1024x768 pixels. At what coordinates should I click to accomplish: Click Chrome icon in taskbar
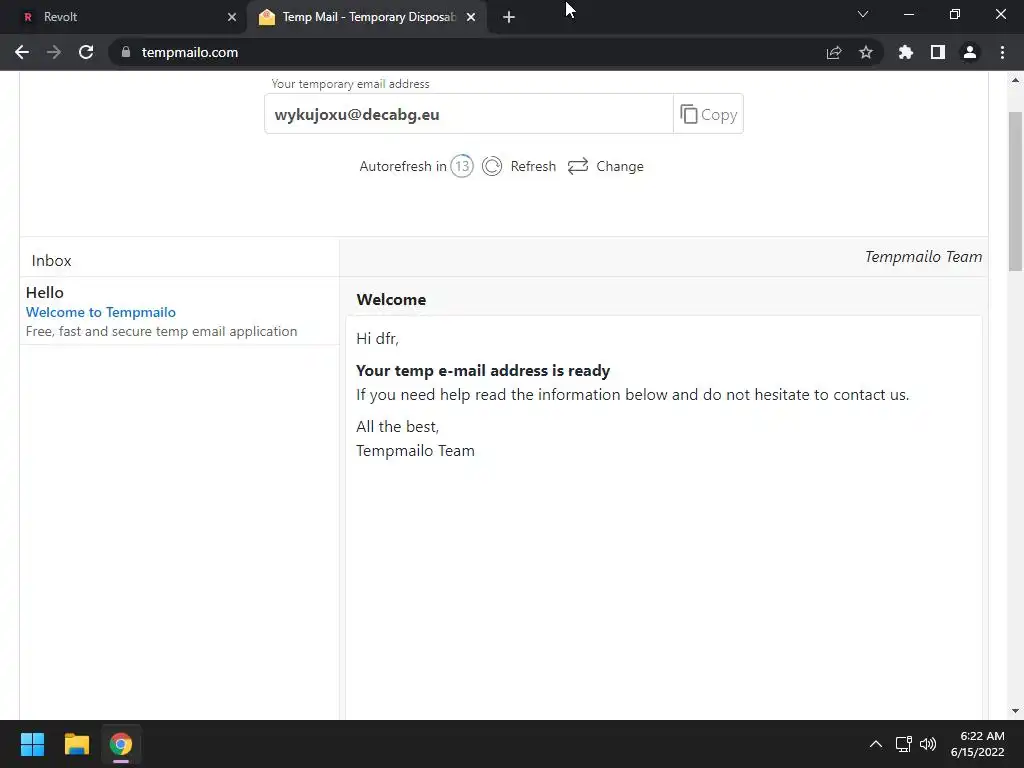coord(121,744)
